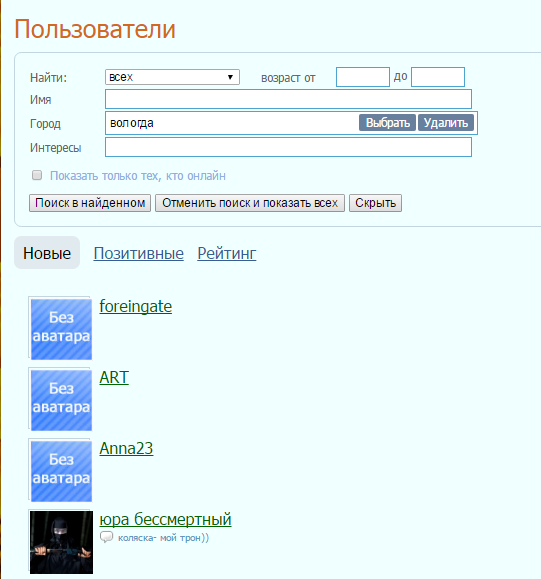The image size is (541, 579).
Task: Click into the Интересы text field
Action: pos(288,147)
